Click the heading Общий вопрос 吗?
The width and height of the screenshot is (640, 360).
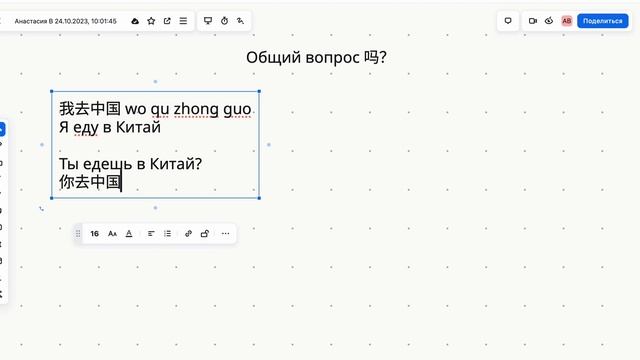coord(316,57)
